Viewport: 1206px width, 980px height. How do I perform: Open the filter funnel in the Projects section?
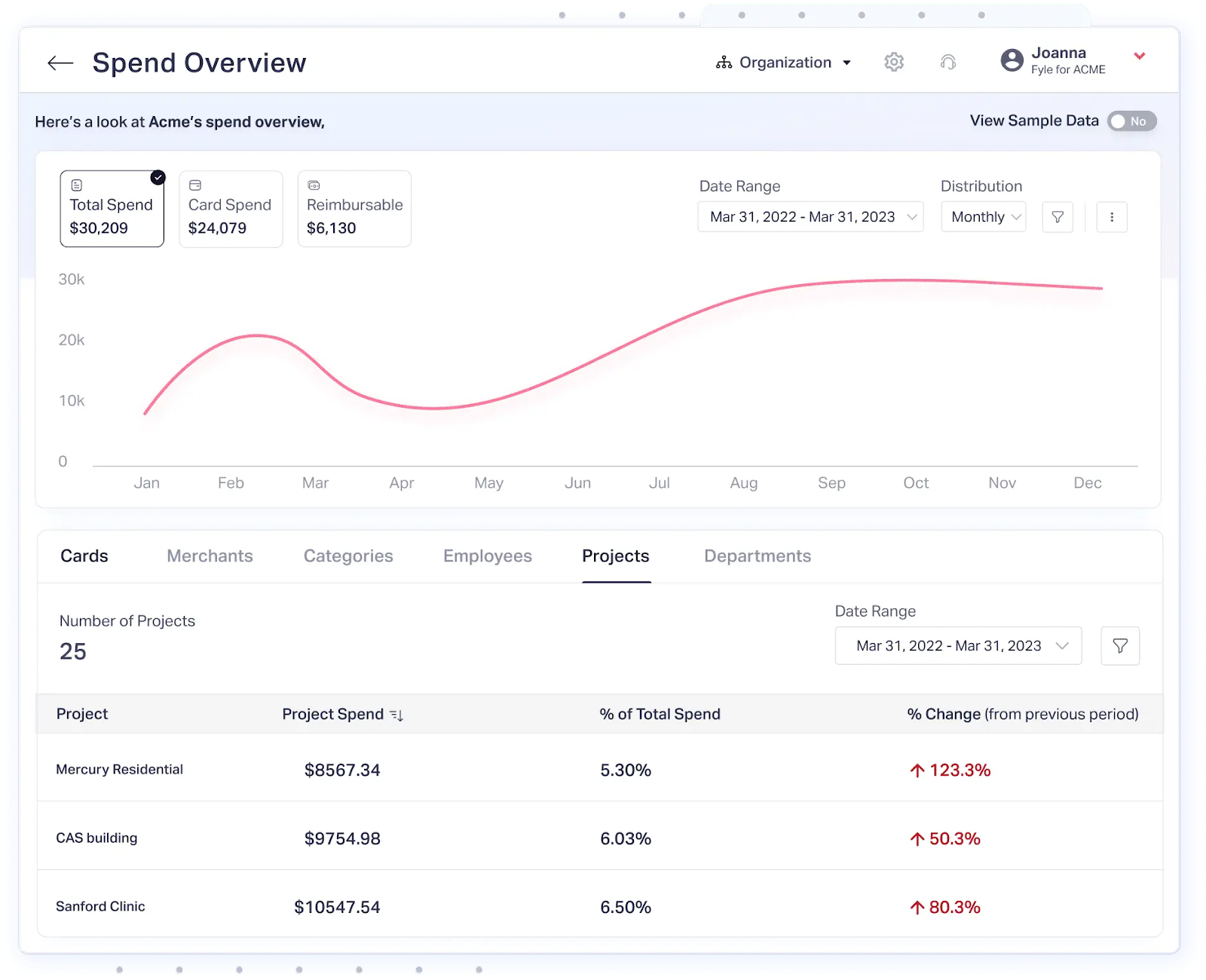pyautogui.click(x=1120, y=645)
